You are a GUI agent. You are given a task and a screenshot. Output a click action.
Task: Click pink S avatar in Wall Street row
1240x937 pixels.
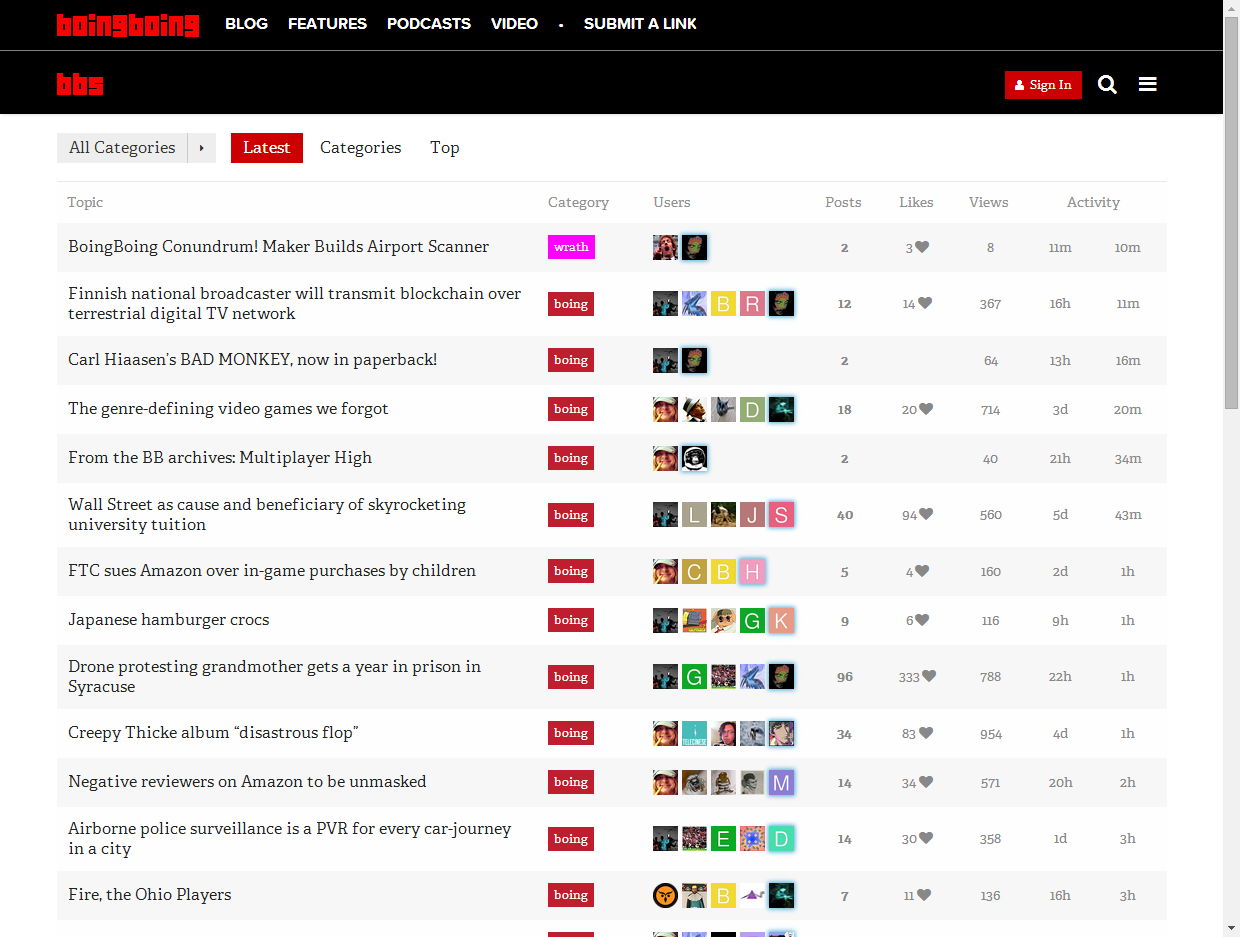(781, 515)
